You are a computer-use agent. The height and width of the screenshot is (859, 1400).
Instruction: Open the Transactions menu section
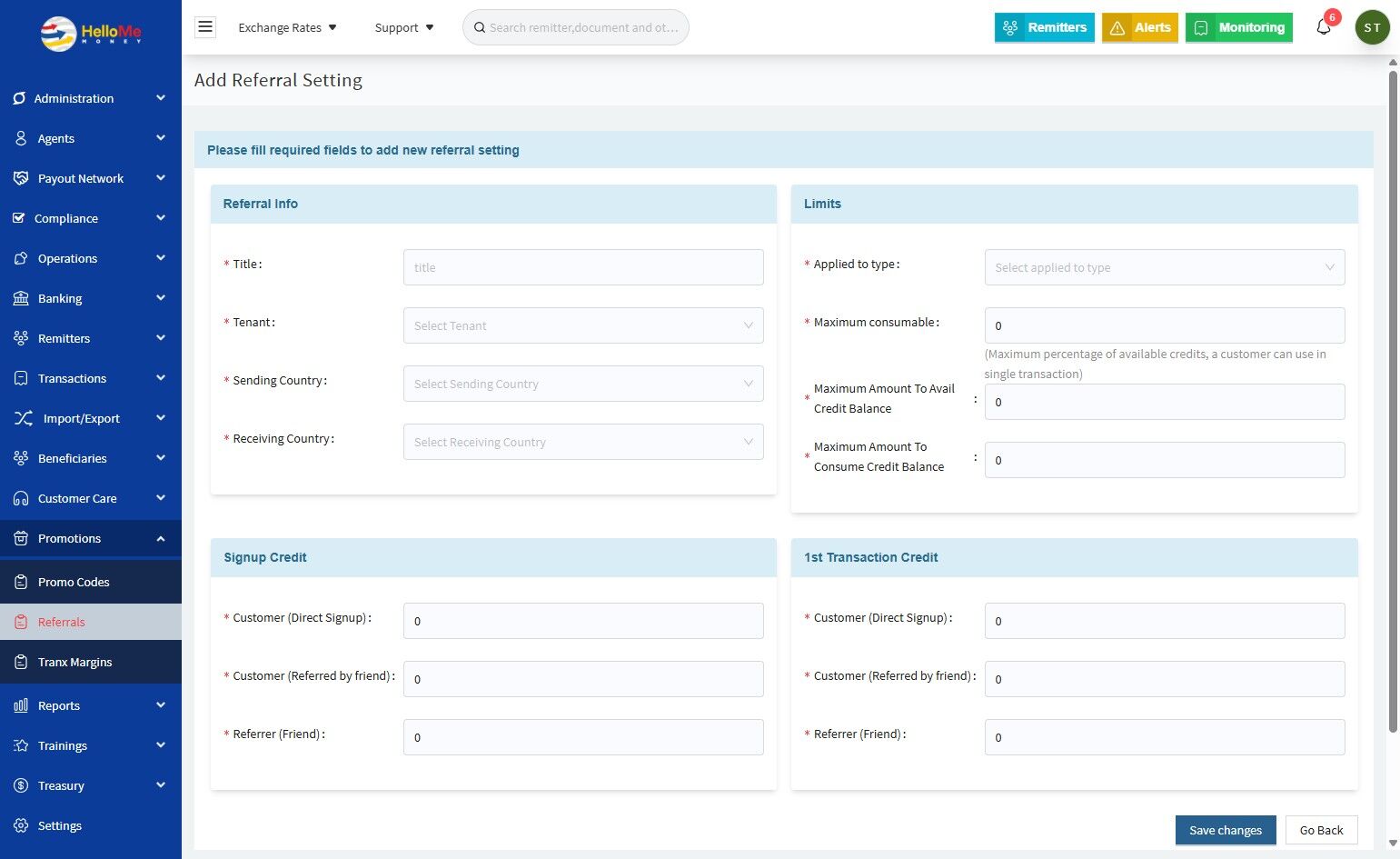(91, 378)
